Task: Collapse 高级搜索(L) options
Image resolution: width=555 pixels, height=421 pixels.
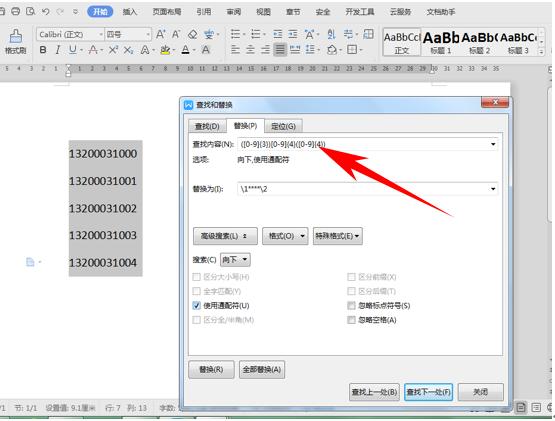Action: coord(225,236)
